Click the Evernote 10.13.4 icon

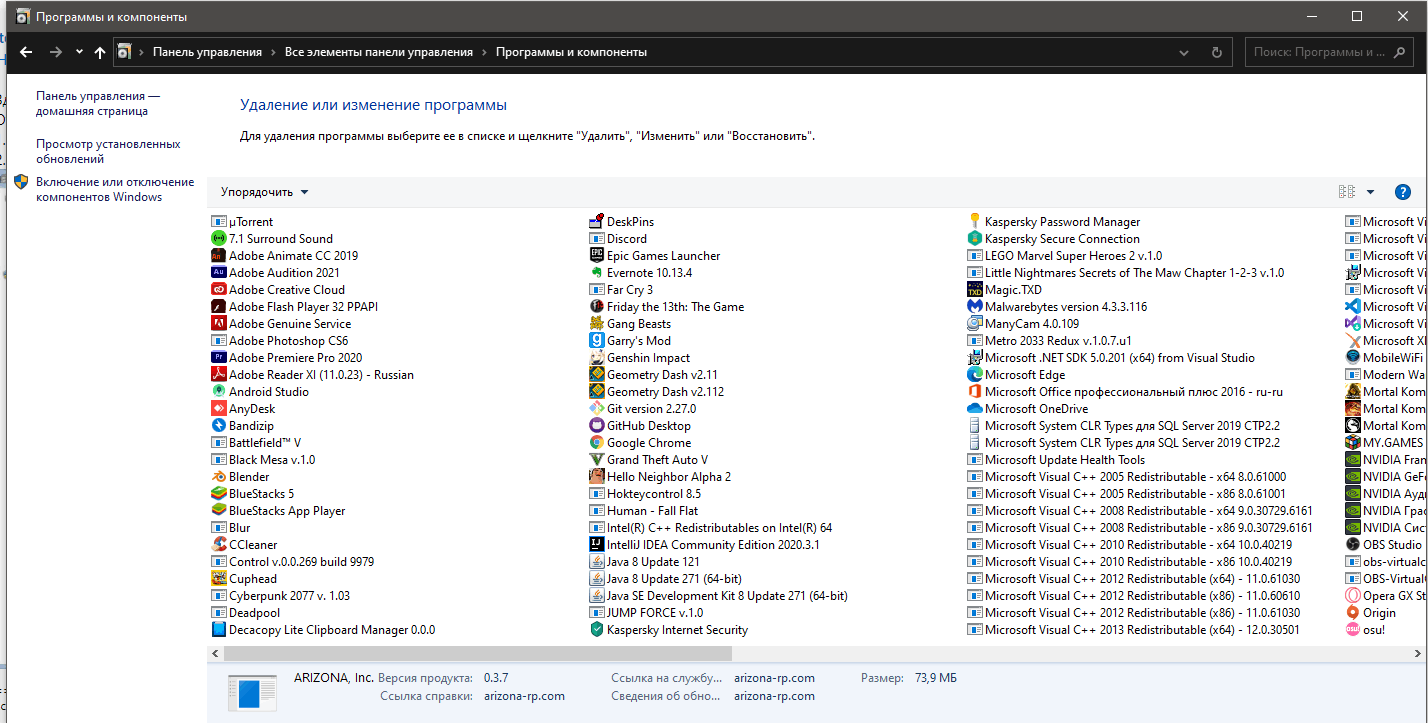pyautogui.click(x=597, y=273)
